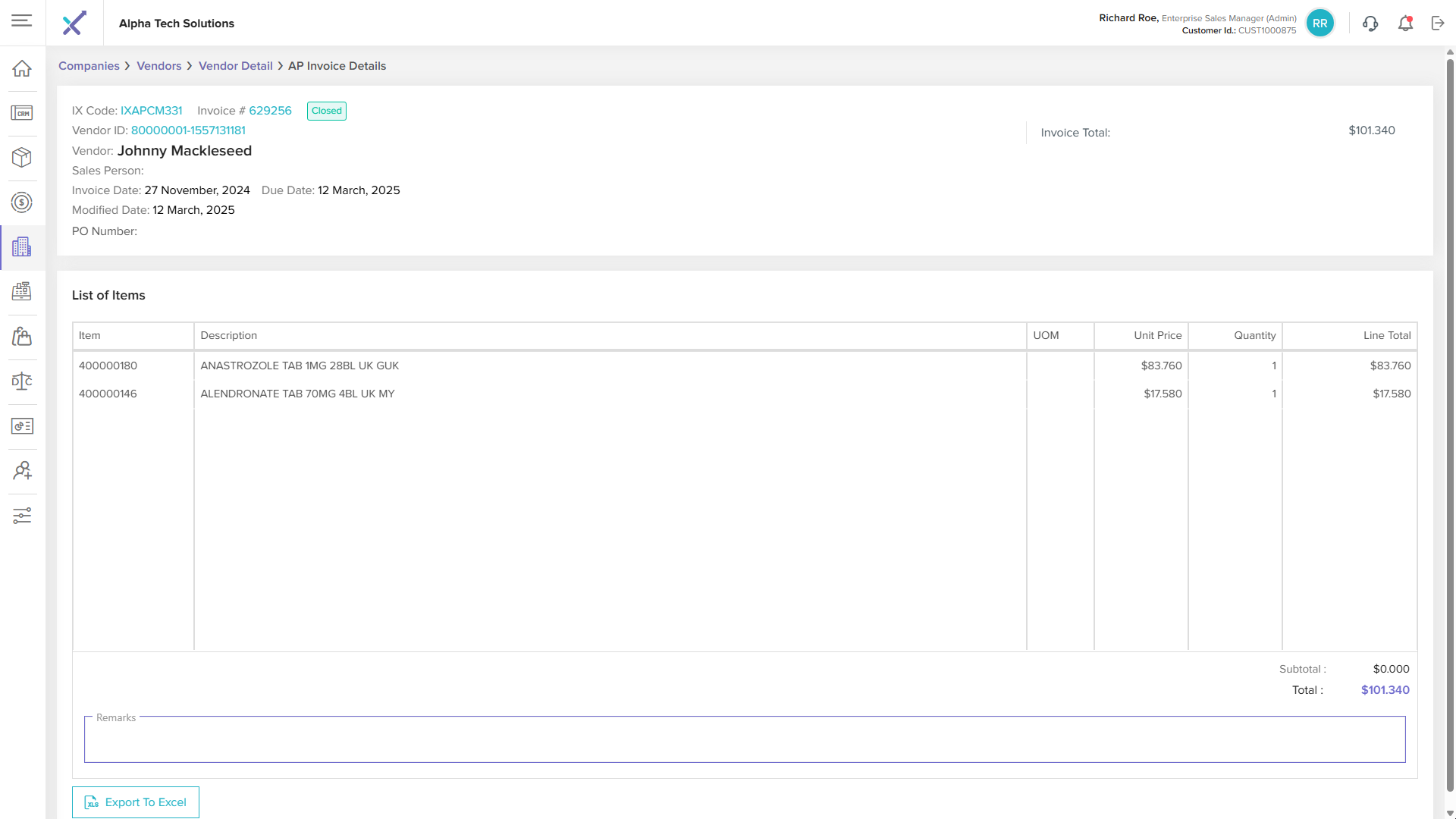Navigate to Vendors breadcrumb

158,66
